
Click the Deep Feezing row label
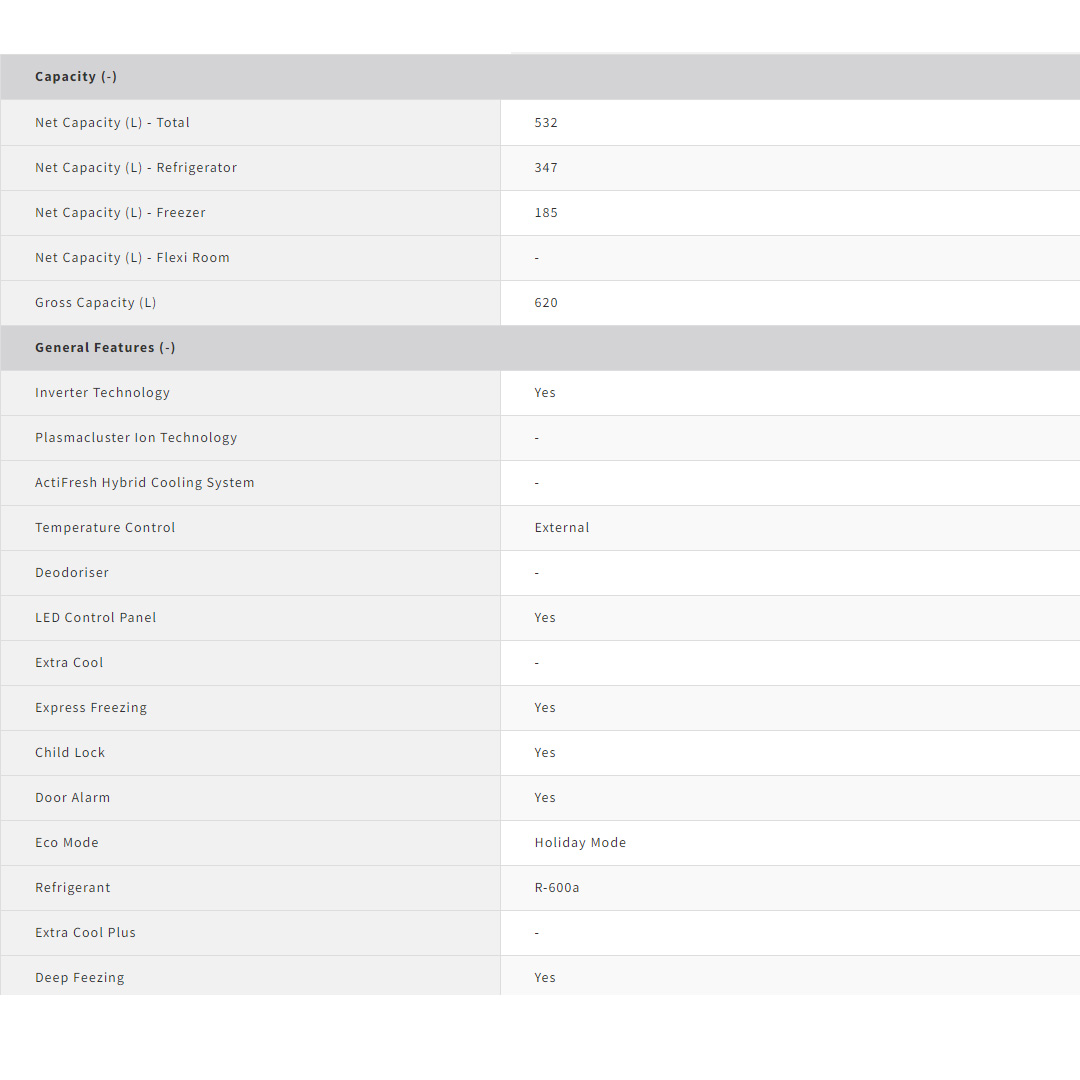(x=80, y=978)
